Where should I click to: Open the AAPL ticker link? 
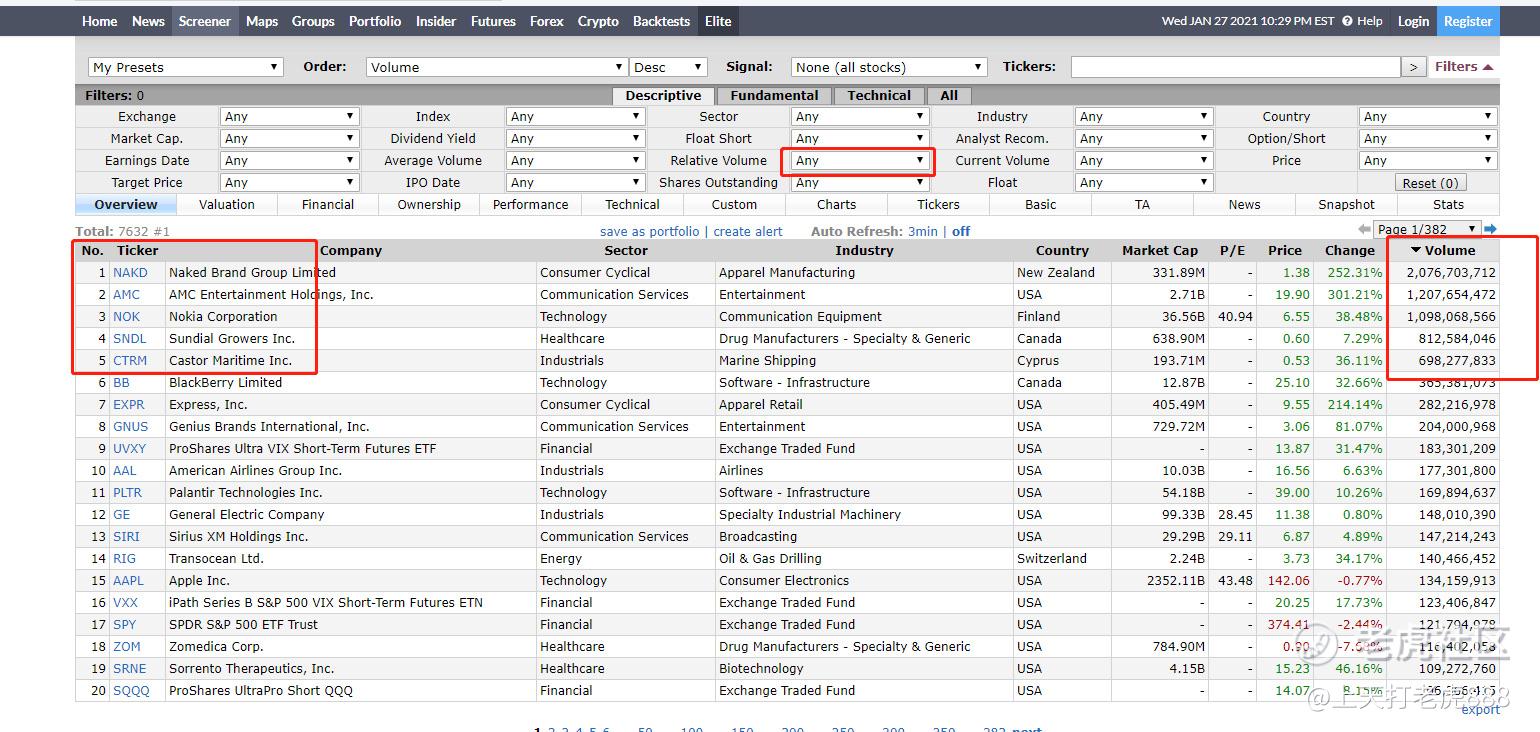coord(128,581)
